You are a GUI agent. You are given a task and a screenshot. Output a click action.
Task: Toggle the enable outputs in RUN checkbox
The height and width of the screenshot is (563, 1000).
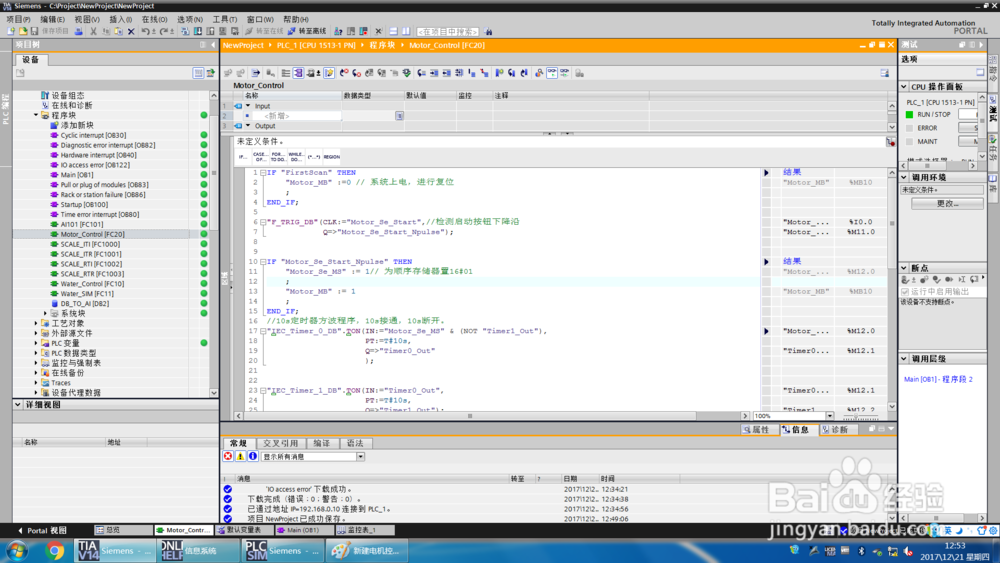905,291
